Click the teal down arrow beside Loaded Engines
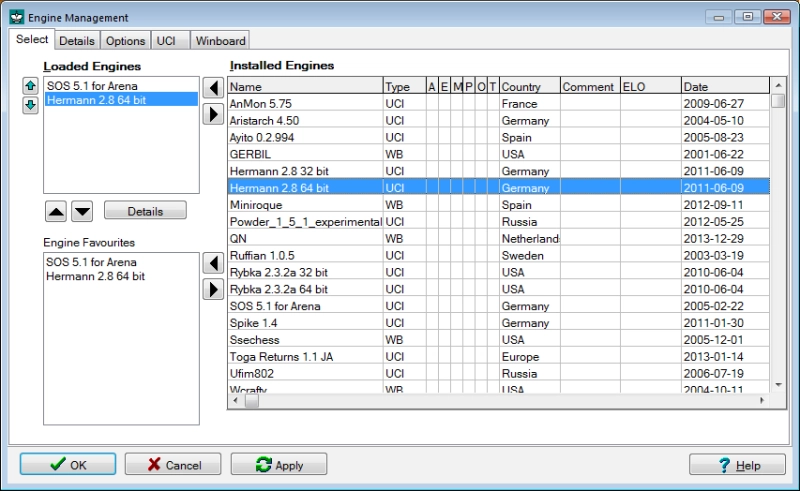 tap(31, 105)
